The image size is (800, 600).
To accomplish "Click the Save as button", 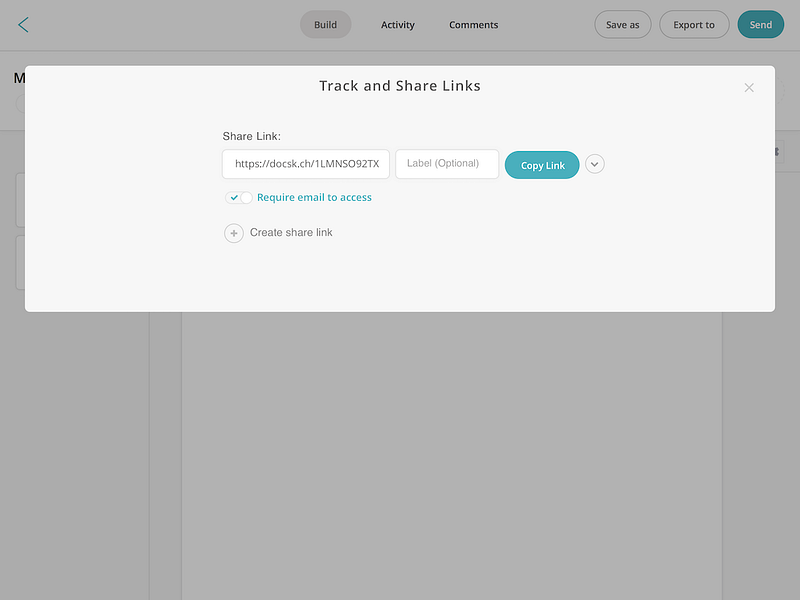I will pos(622,24).
